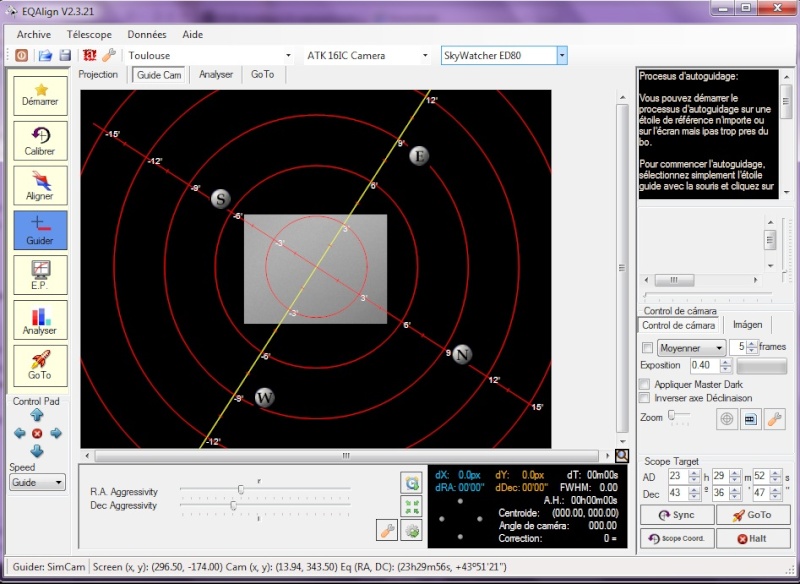Click the gray button beside Exposition
The width and height of the screenshot is (800, 584).
click(761, 366)
